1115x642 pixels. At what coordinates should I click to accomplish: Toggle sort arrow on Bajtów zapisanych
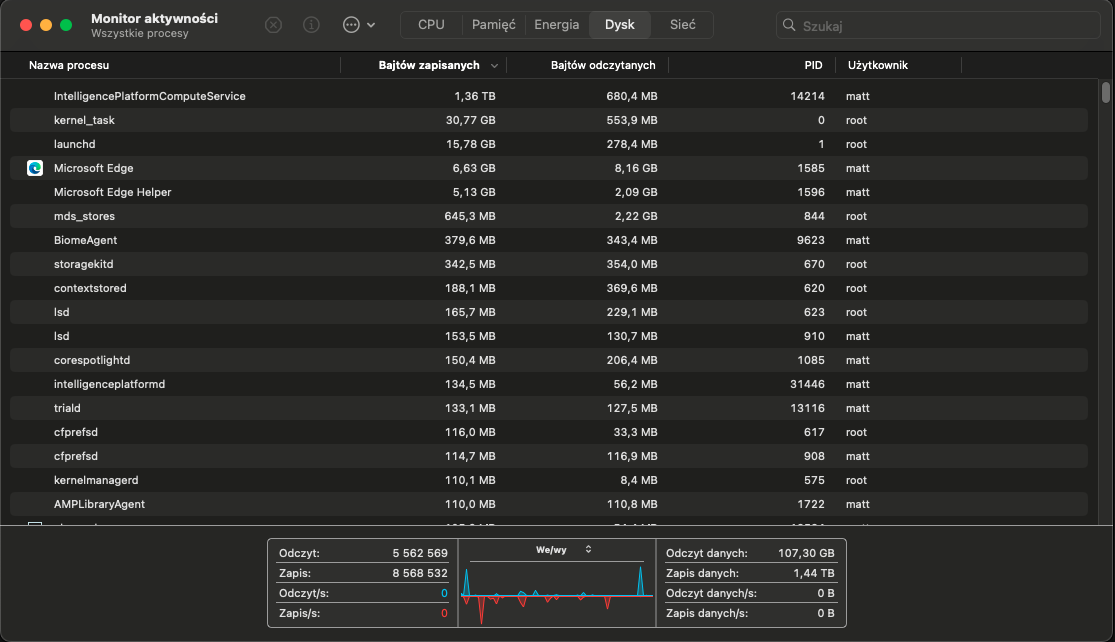(494, 65)
